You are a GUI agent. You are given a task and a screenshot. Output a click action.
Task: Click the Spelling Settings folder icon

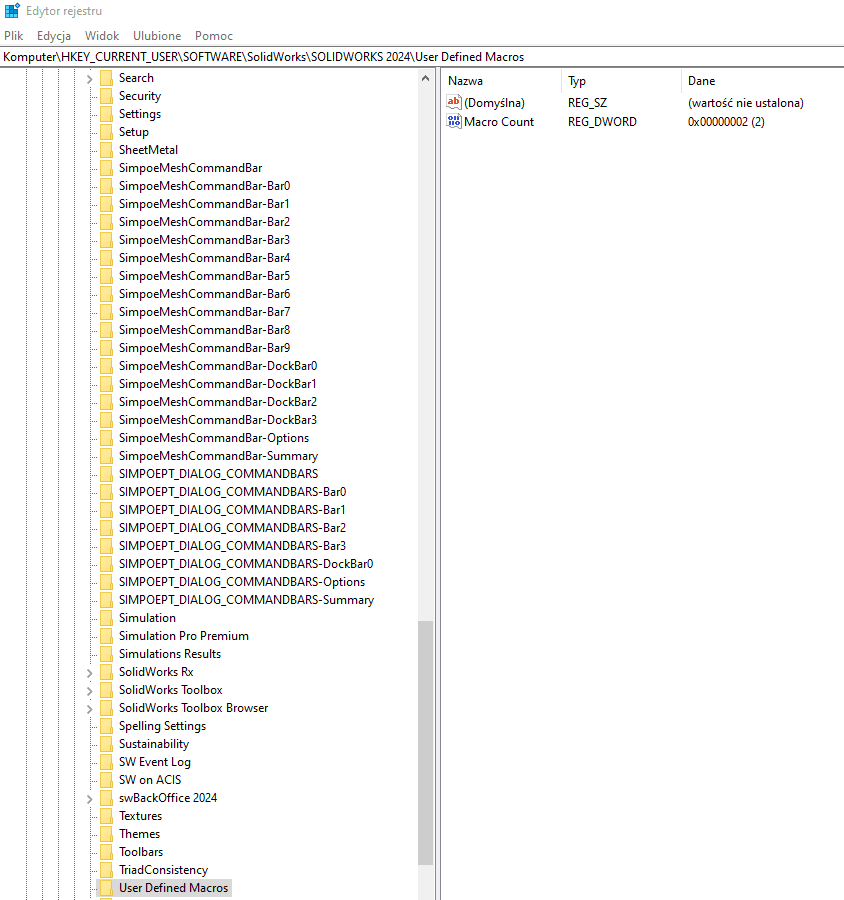(106, 726)
